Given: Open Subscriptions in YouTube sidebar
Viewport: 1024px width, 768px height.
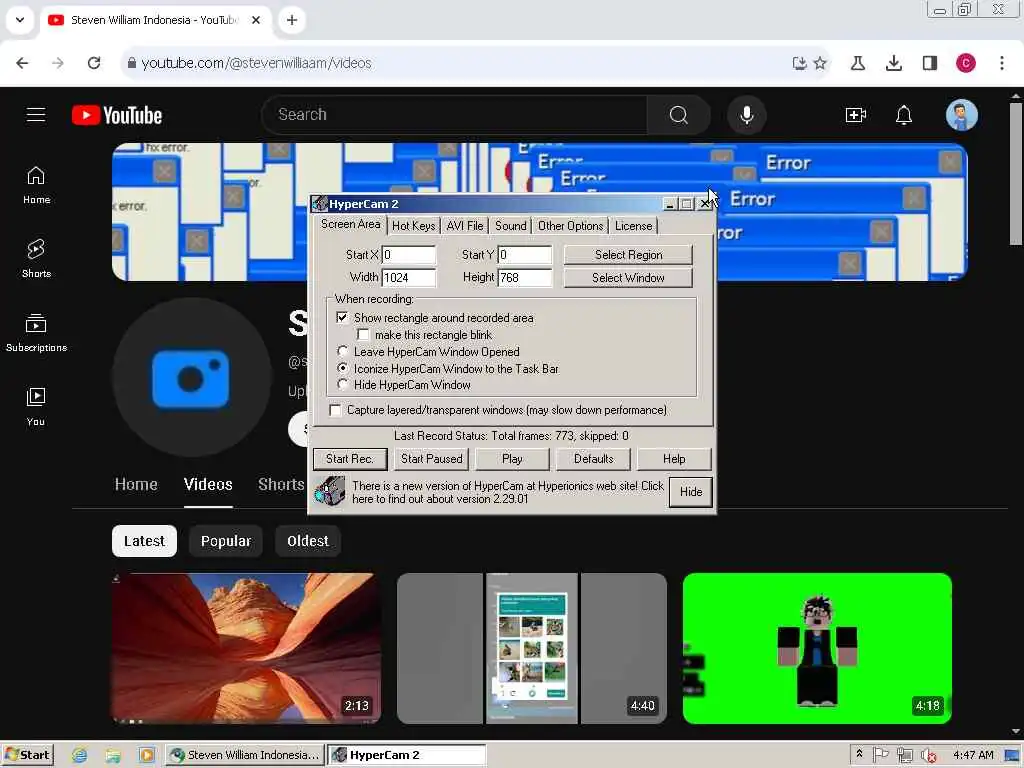Looking at the screenshot, I should [x=36, y=332].
